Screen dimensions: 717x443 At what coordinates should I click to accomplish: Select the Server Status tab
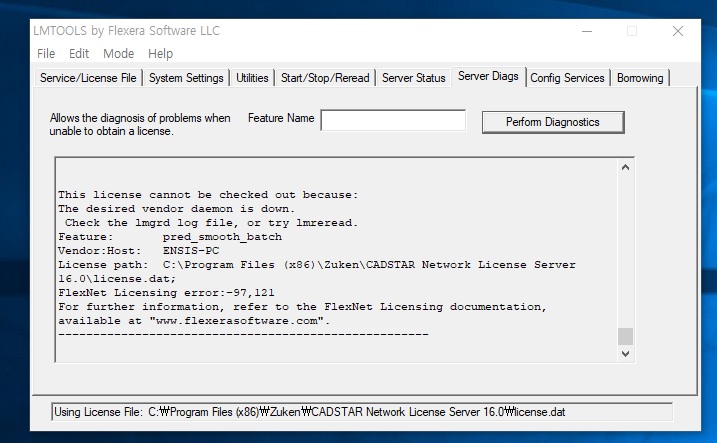pos(413,78)
